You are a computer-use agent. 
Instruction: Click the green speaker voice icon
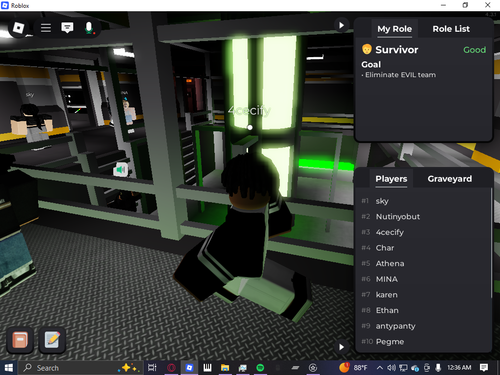tap(121, 170)
